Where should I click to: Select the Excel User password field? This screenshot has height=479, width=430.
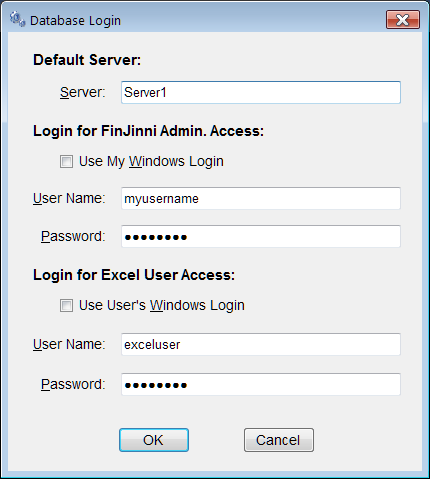[261, 385]
